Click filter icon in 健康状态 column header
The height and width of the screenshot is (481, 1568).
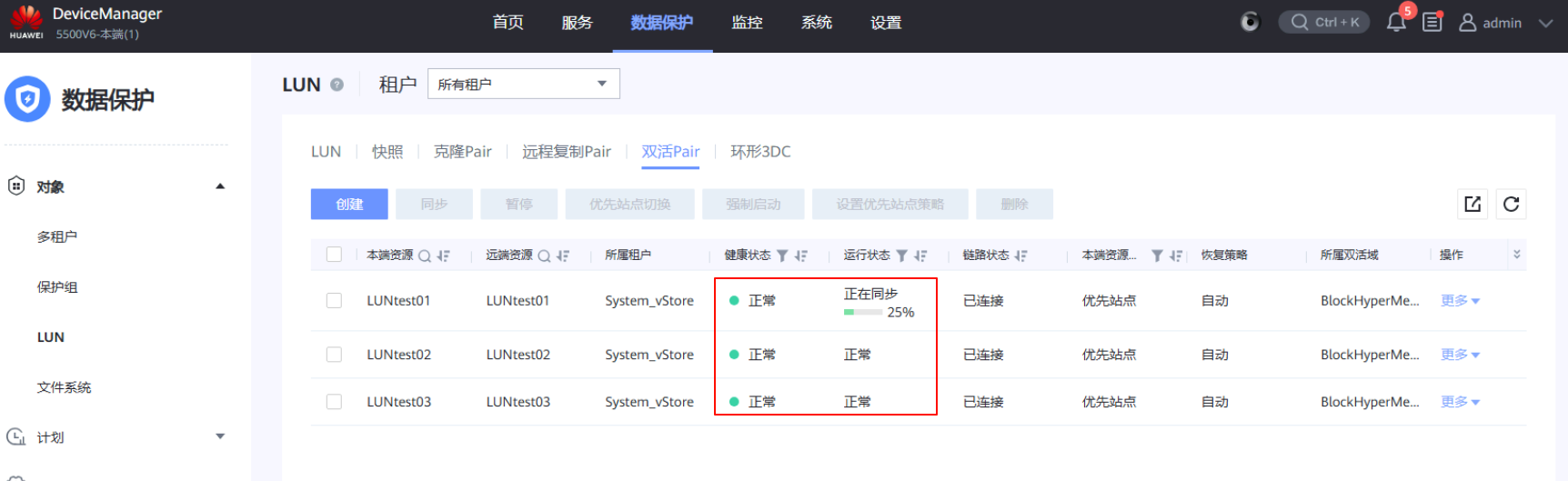coord(782,256)
